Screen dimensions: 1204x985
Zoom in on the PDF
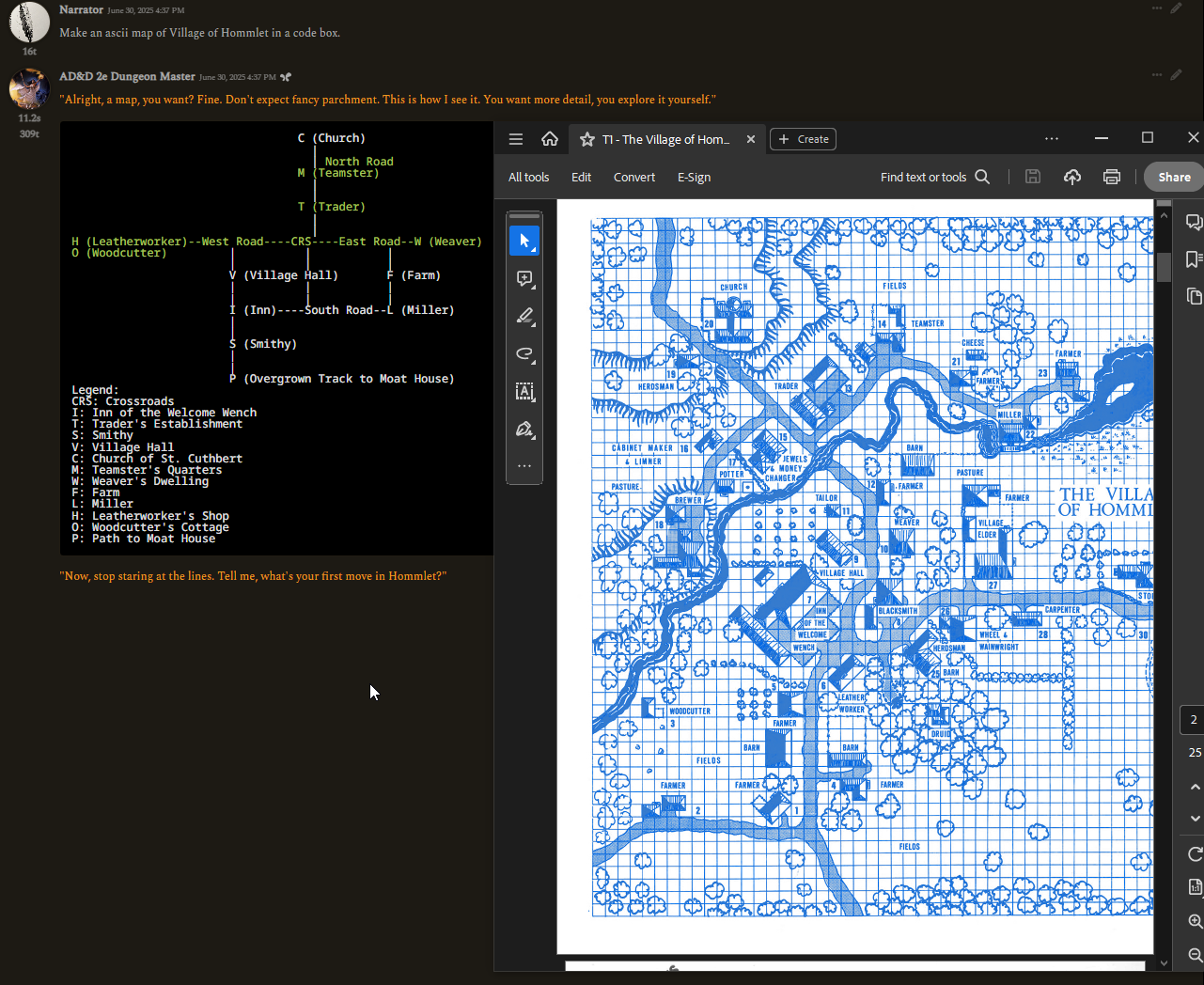pyautogui.click(x=1195, y=921)
